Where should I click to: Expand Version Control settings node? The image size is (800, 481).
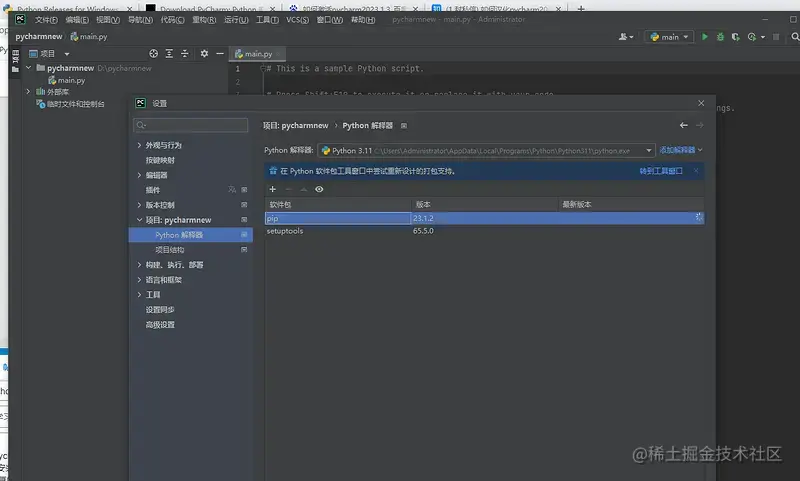click(139, 205)
